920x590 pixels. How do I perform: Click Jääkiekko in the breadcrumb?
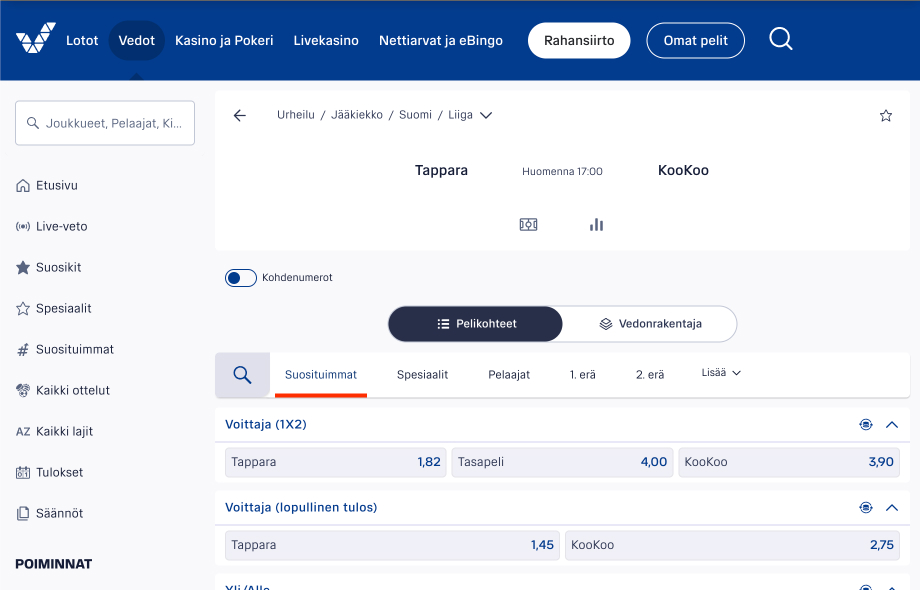(x=357, y=115)
